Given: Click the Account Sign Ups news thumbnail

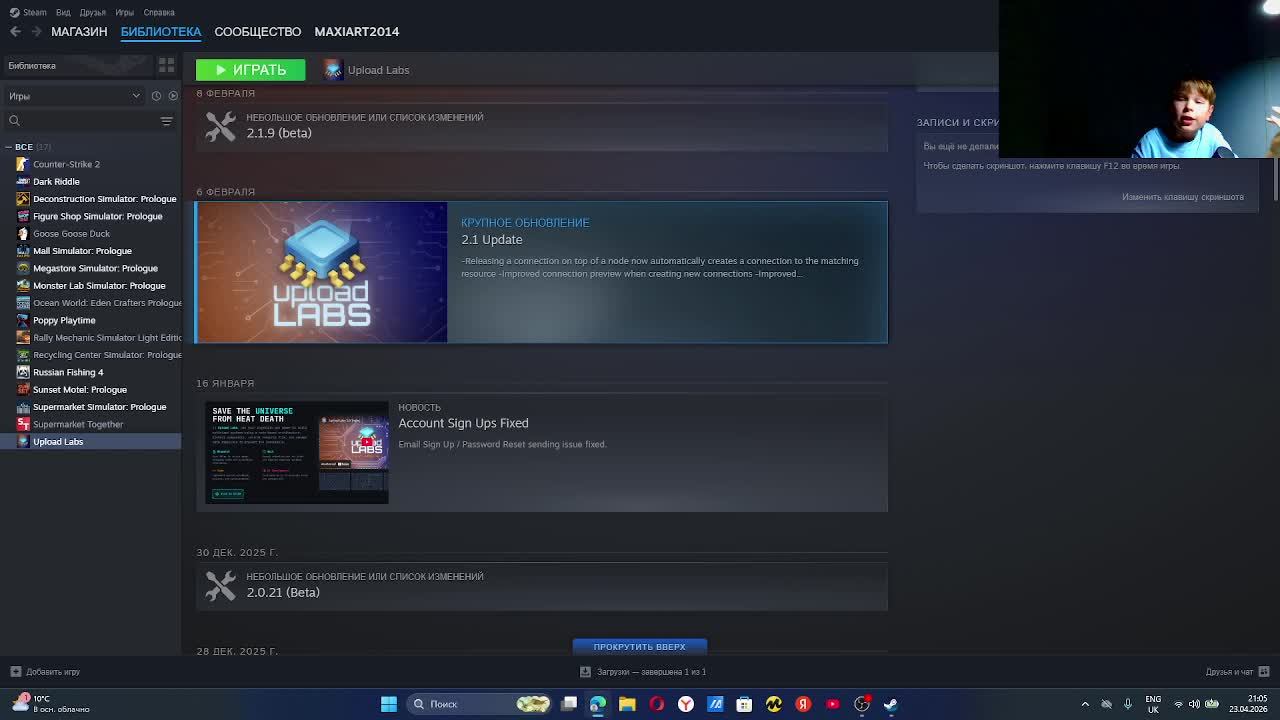Looking at the screenshot, I should point(297,453).
